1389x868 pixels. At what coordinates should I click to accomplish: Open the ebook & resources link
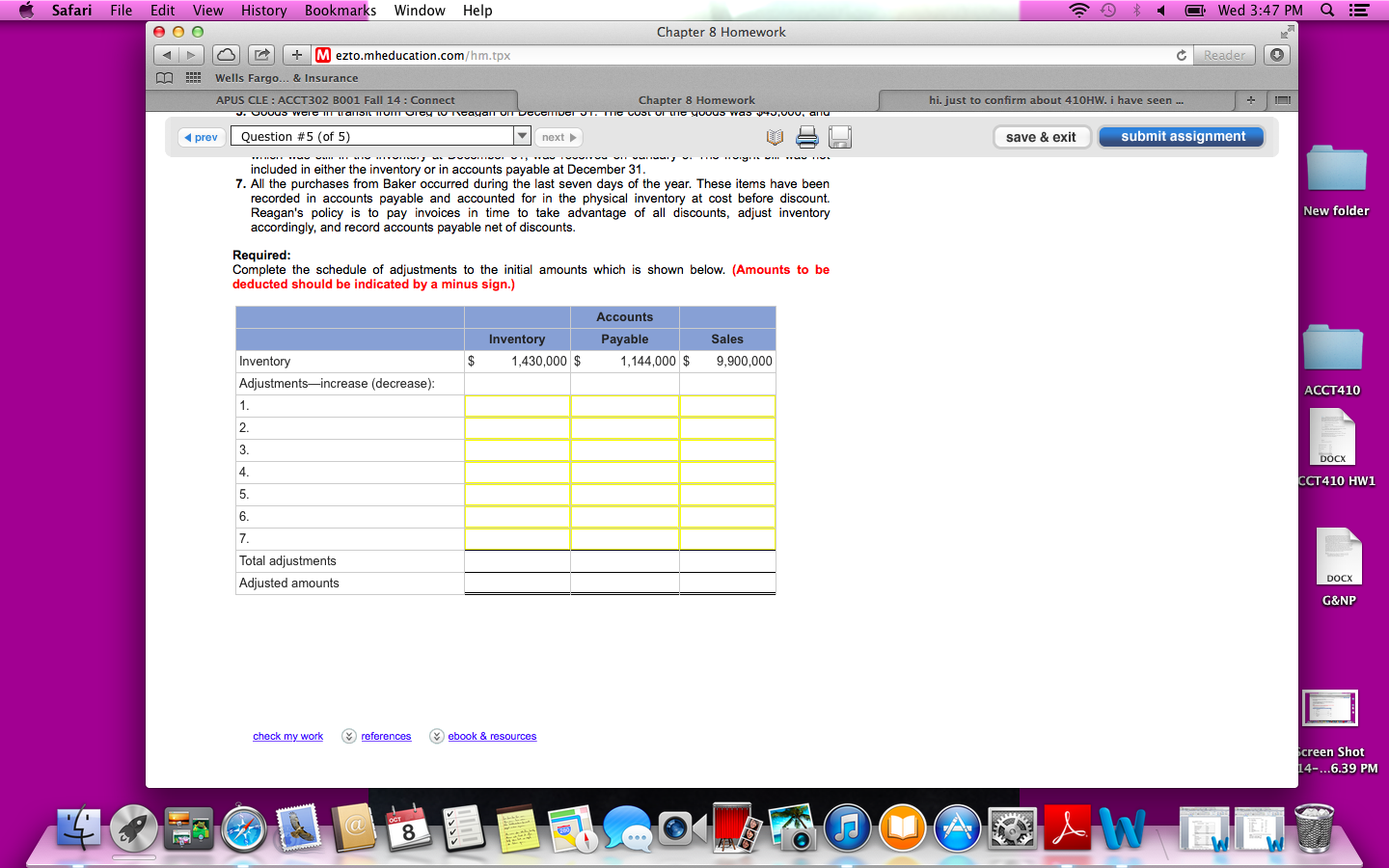click(492, 736)
